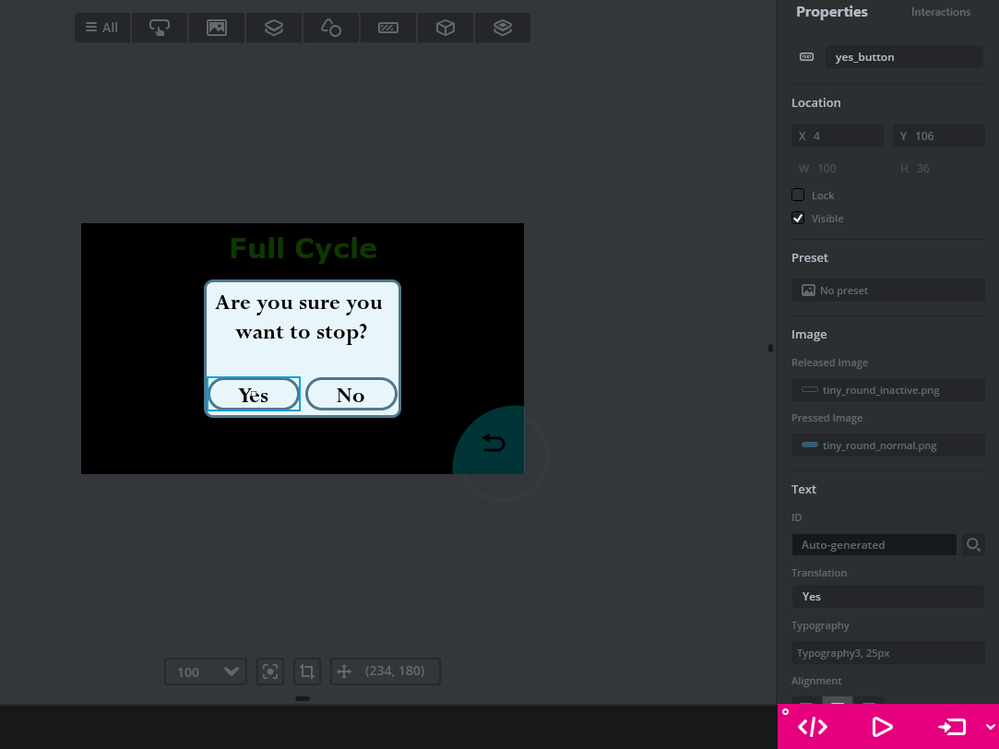Select the Yes button on the canvas
The height and width of the screenshot is (749, 999).
tap(254, 394)
